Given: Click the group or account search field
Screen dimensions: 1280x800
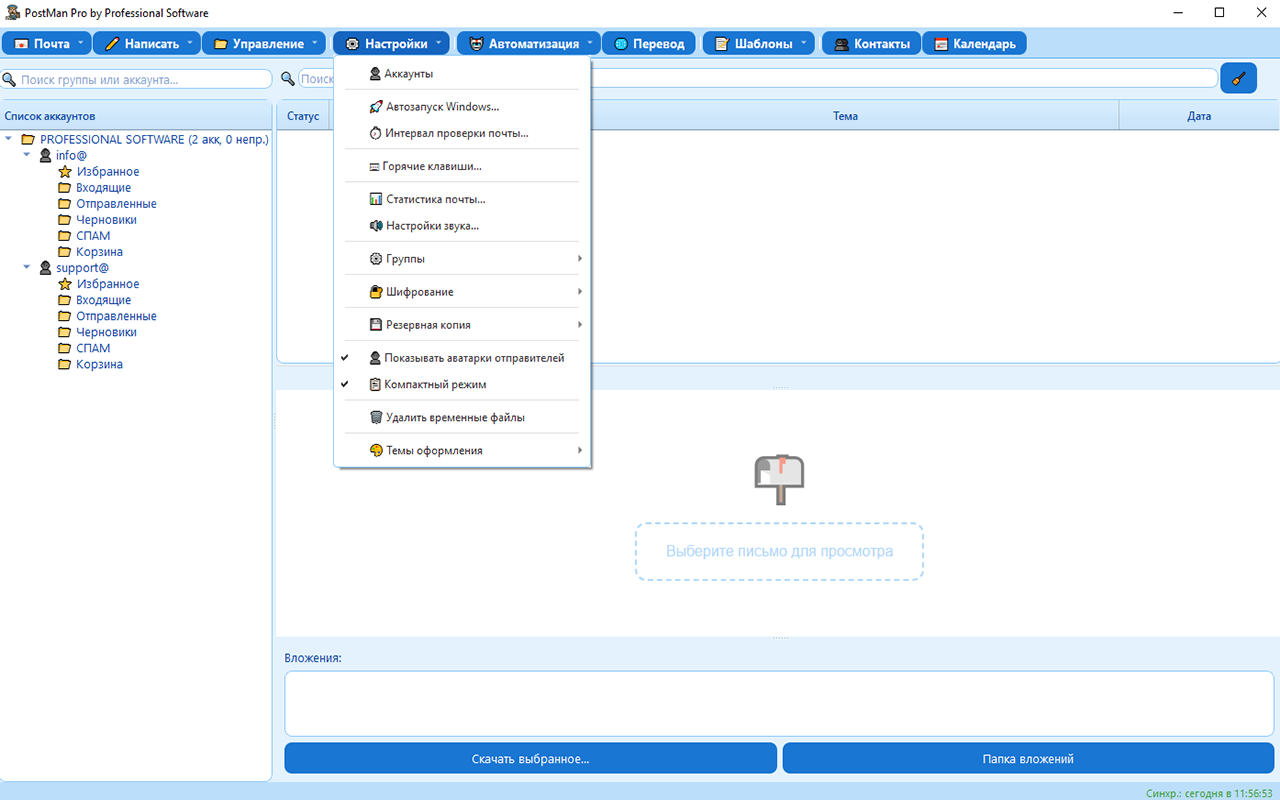Looking at the screenshot, I should [x=140, y=79].
